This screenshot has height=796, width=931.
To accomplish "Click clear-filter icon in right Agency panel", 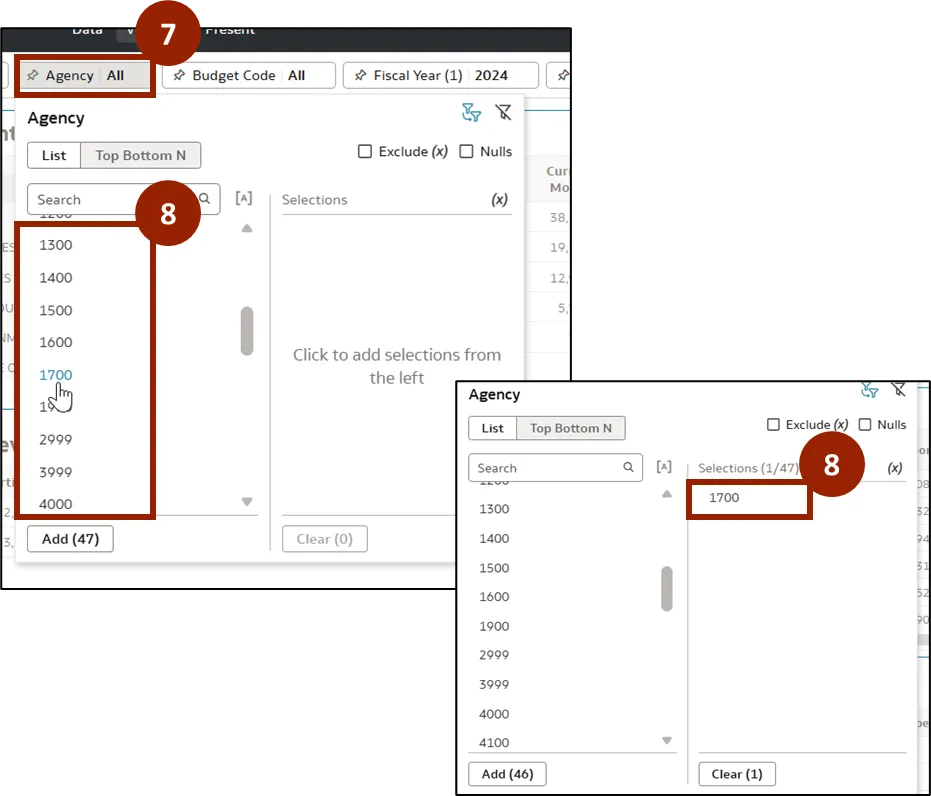I will click(x=898, y=390).
